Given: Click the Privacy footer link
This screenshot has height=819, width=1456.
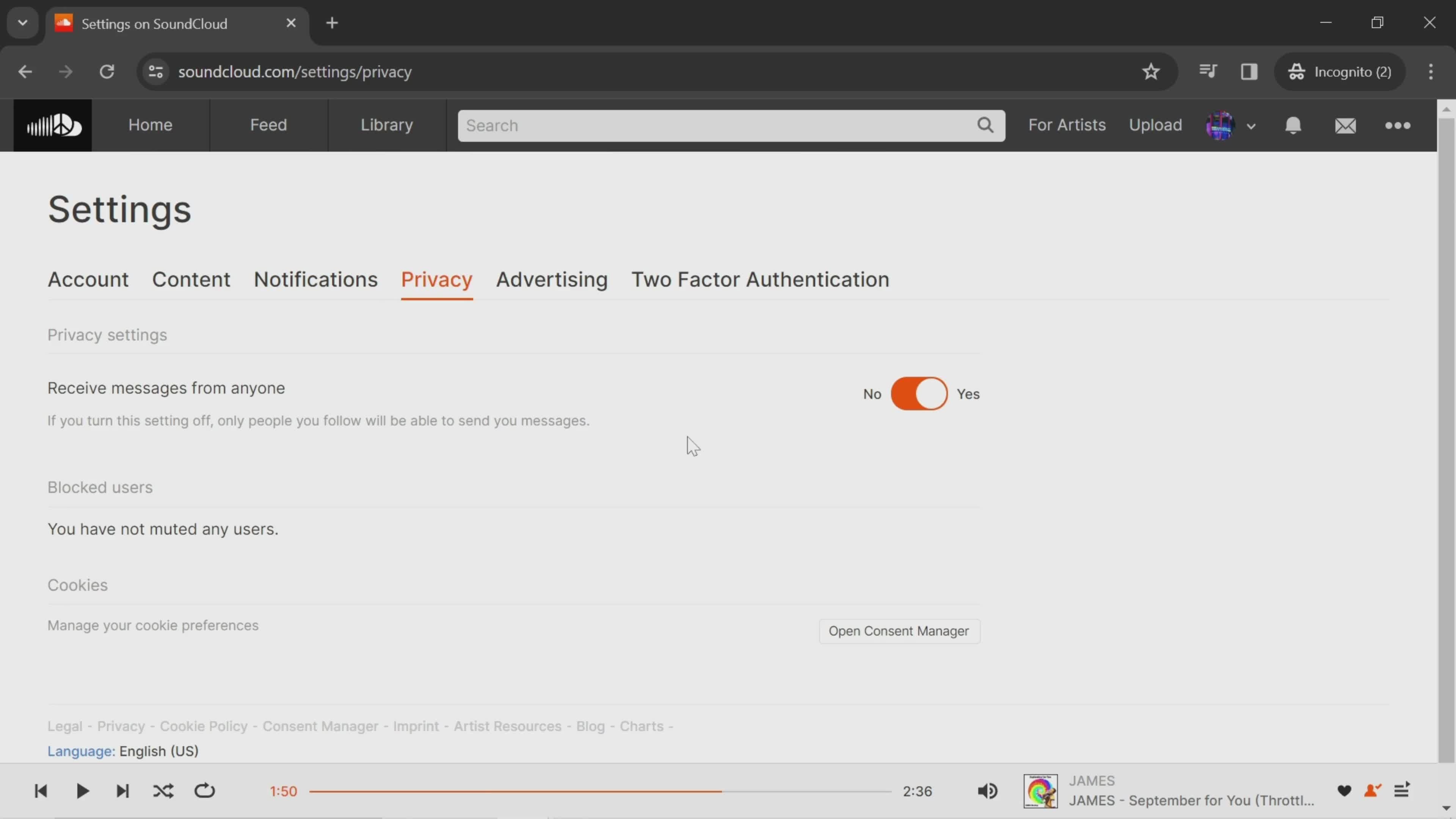Looking at the screenshot, I should click(120, 725).
